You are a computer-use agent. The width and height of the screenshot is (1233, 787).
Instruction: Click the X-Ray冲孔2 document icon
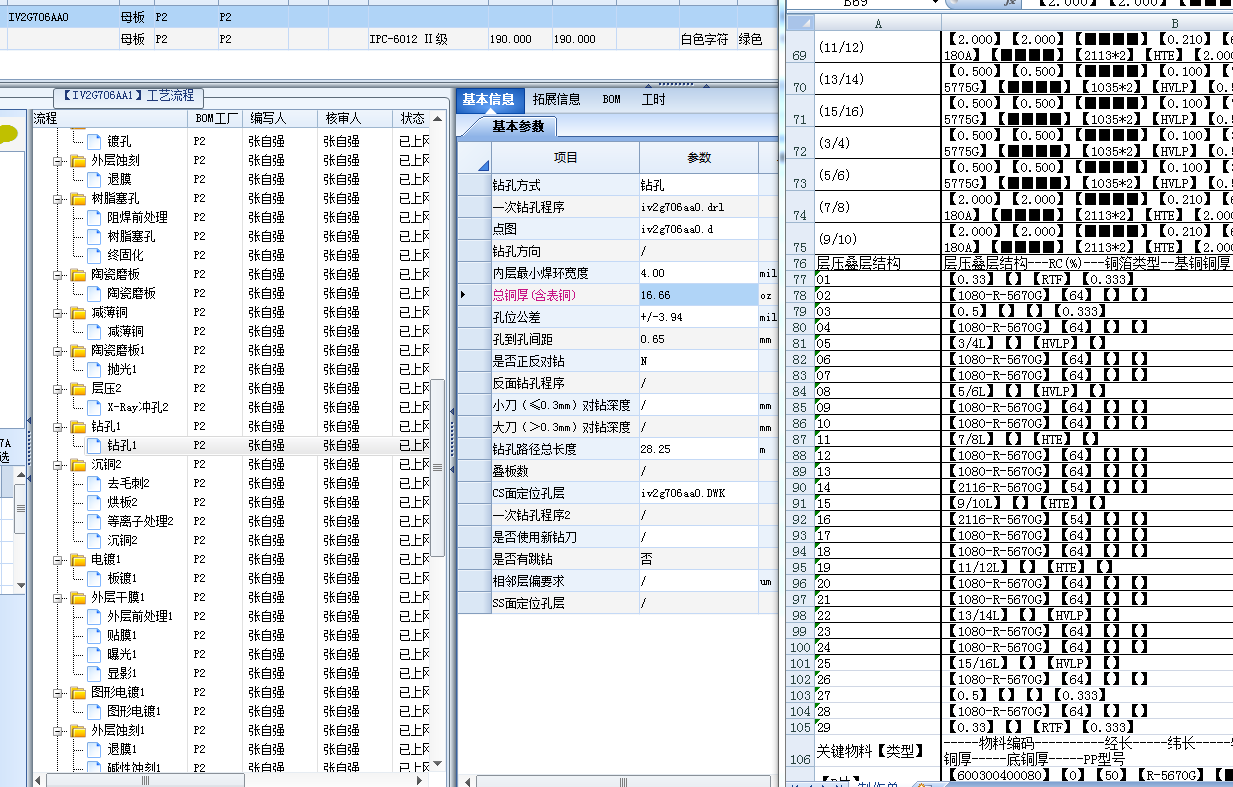click(x=95, y=407)
